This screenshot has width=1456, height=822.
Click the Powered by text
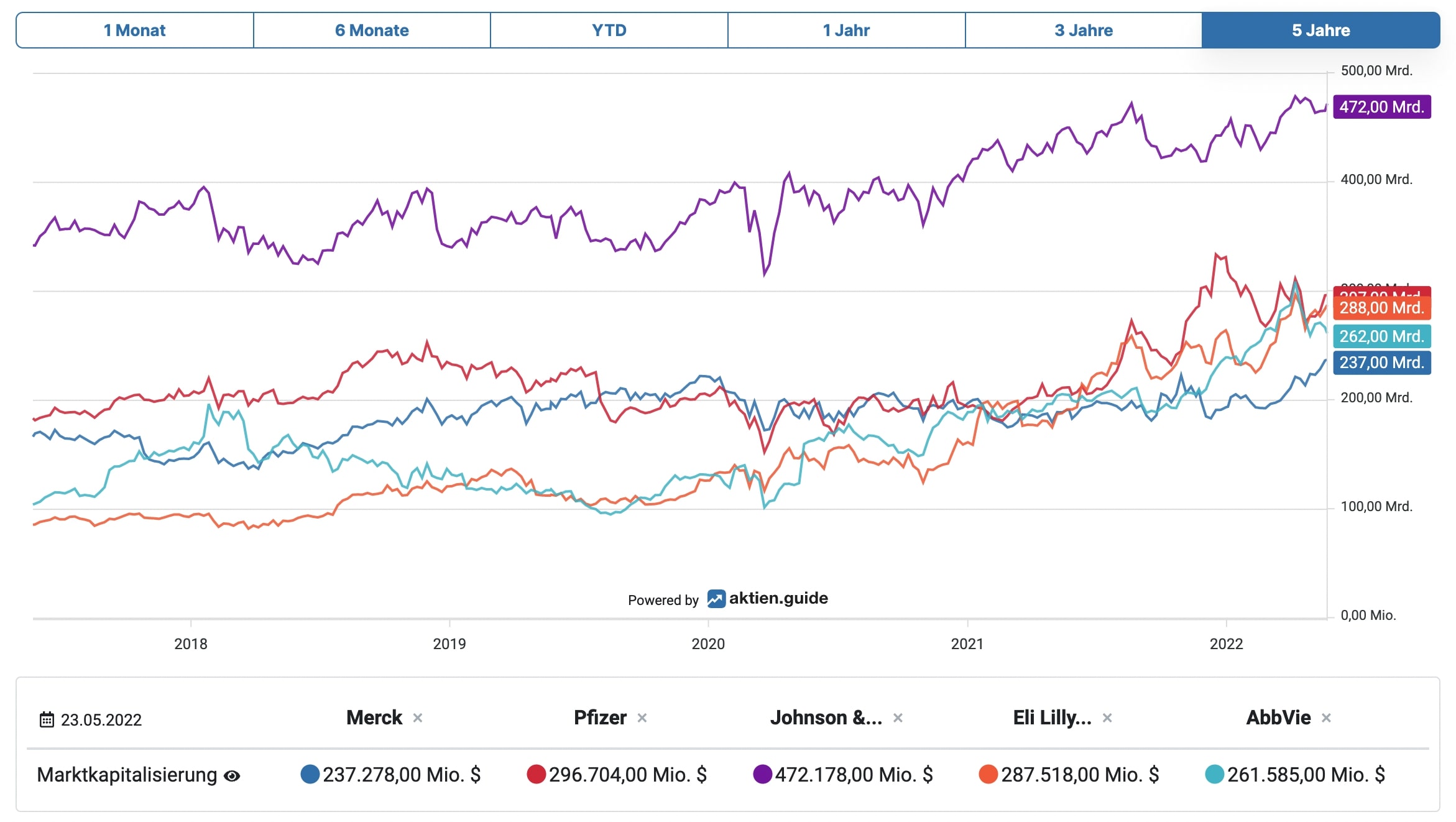[663, 601]
